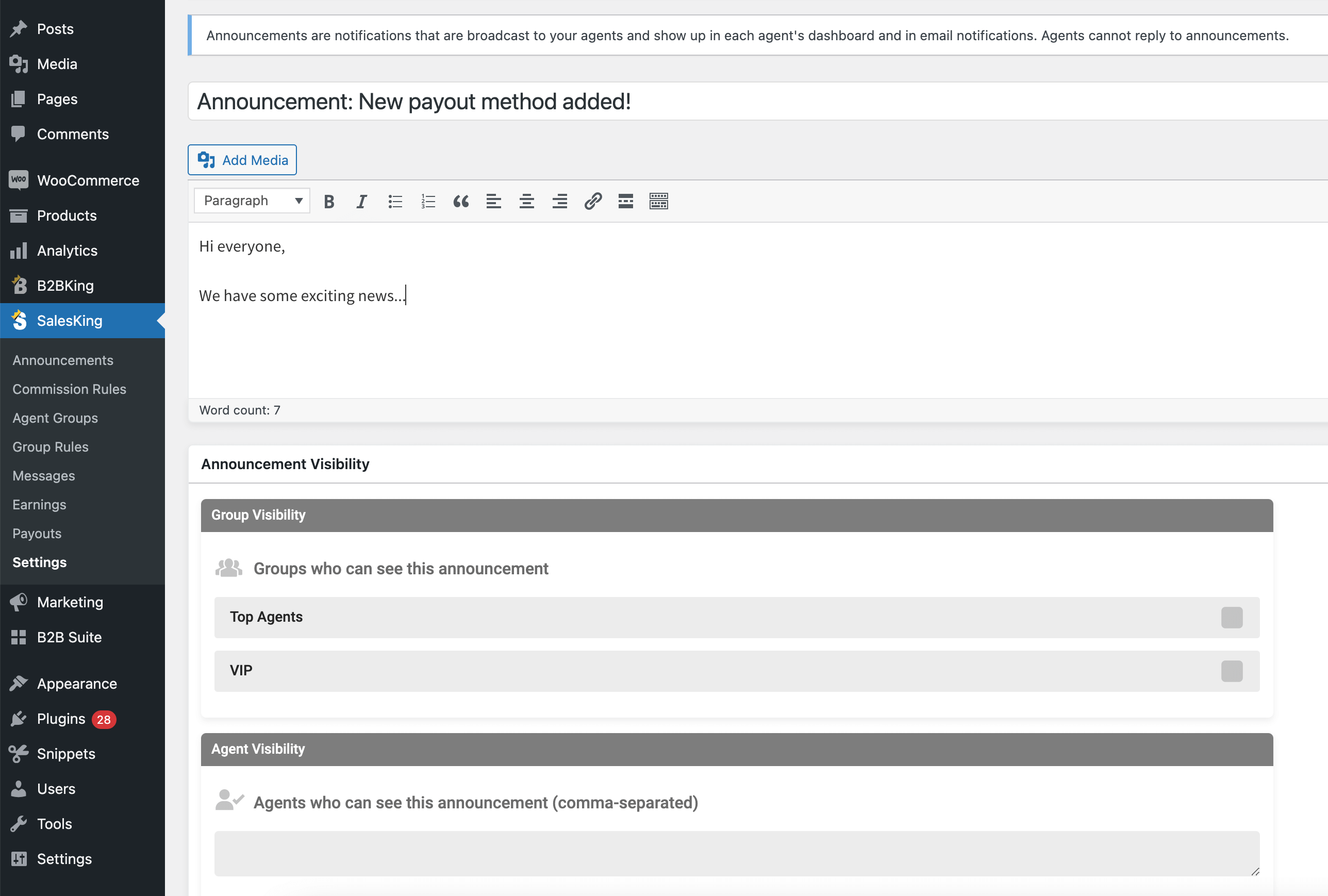Center align the paragraph text
1328x896 pixels.
pos(526,201)
